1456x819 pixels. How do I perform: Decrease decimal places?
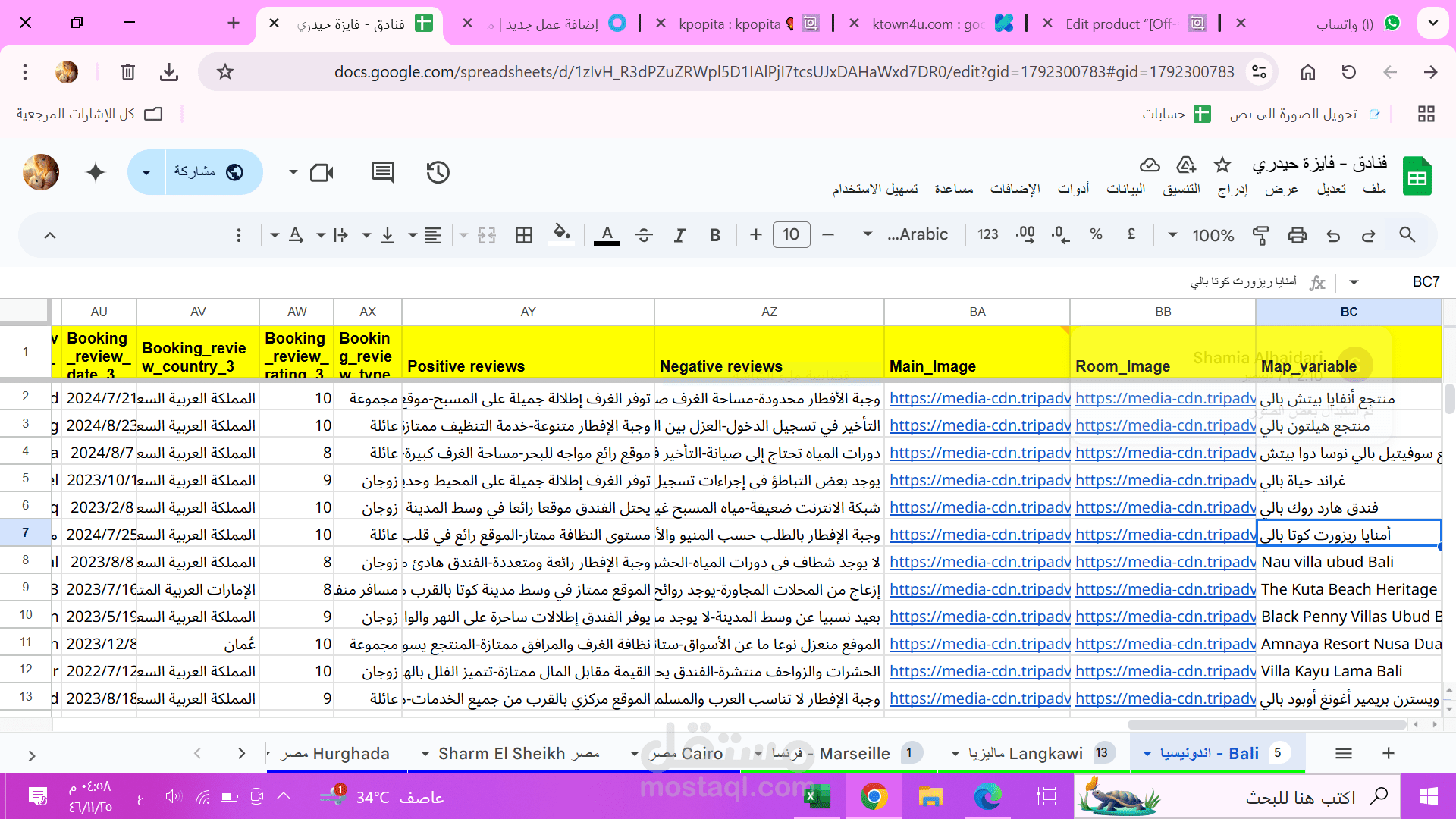tap(1061, 235)
